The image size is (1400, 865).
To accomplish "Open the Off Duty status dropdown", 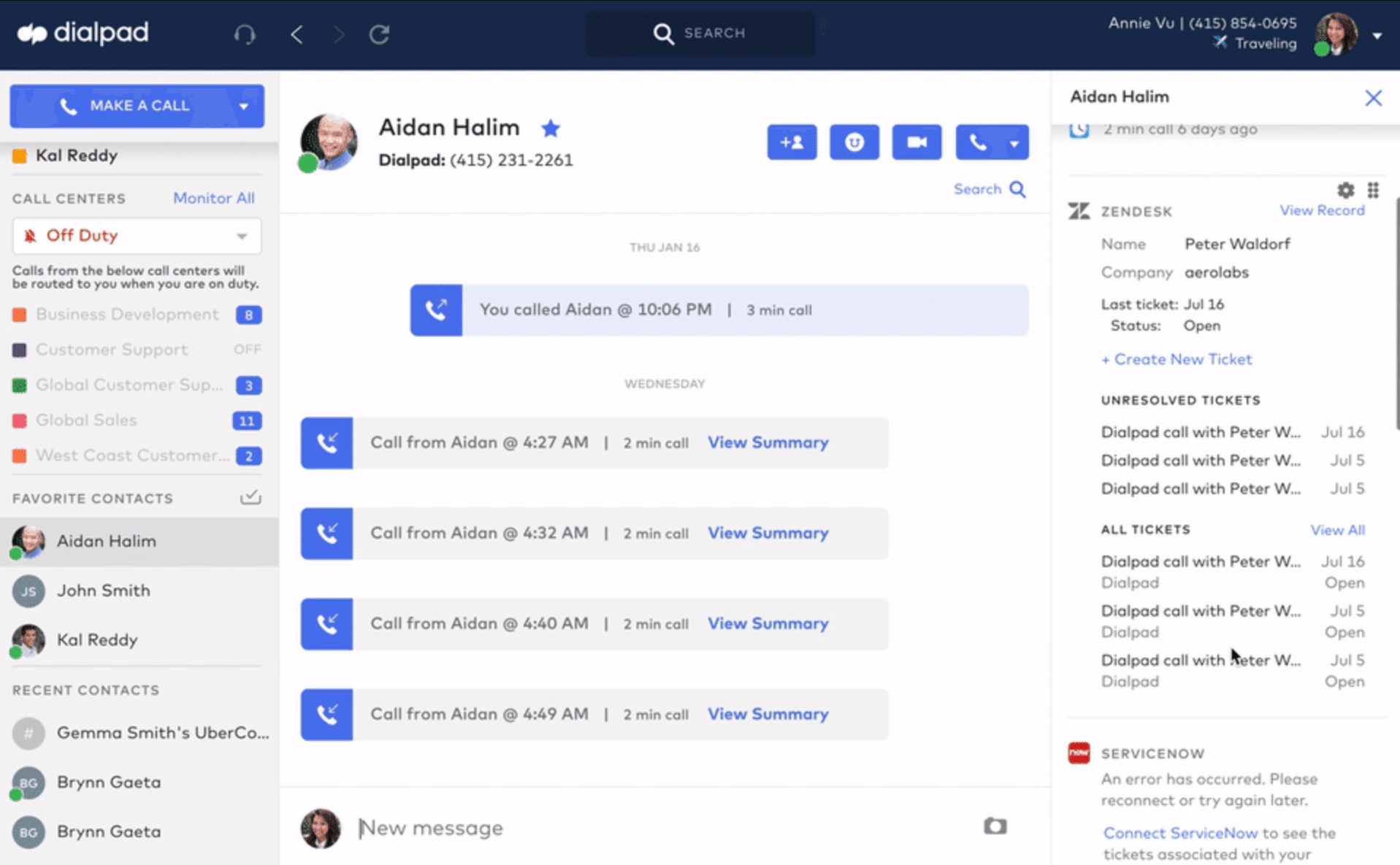I will [137, 236].
